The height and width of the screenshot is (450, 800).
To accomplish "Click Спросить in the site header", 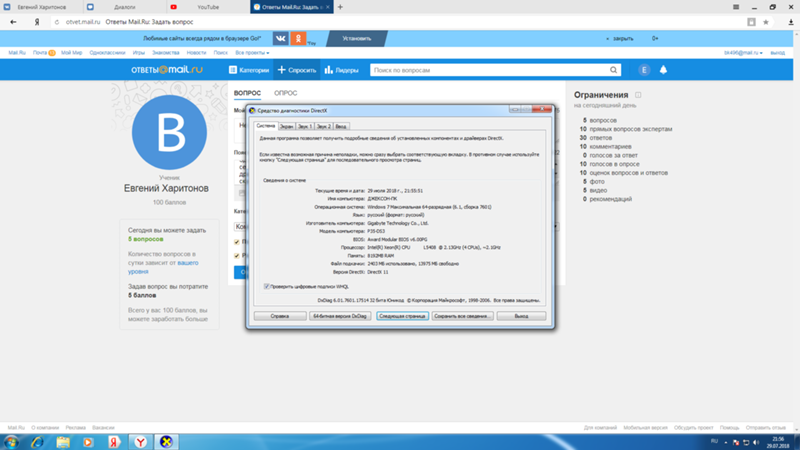I will tap(297, 70).
